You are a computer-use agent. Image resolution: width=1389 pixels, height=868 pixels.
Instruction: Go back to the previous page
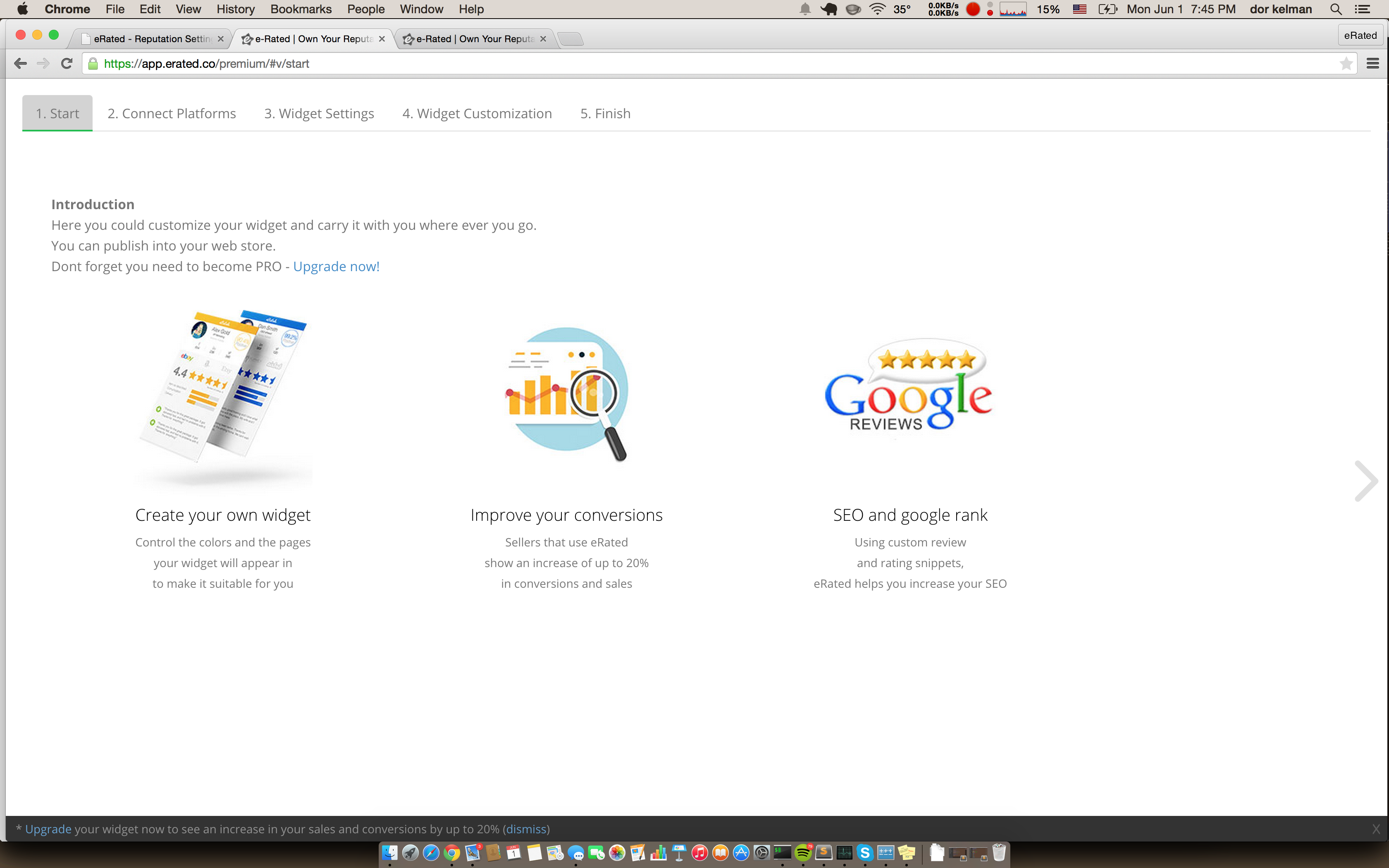pyautogui.click(x=20, y=64)
